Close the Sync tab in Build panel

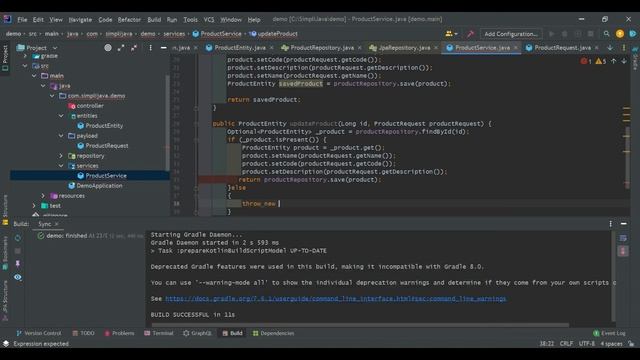(56, 224)
